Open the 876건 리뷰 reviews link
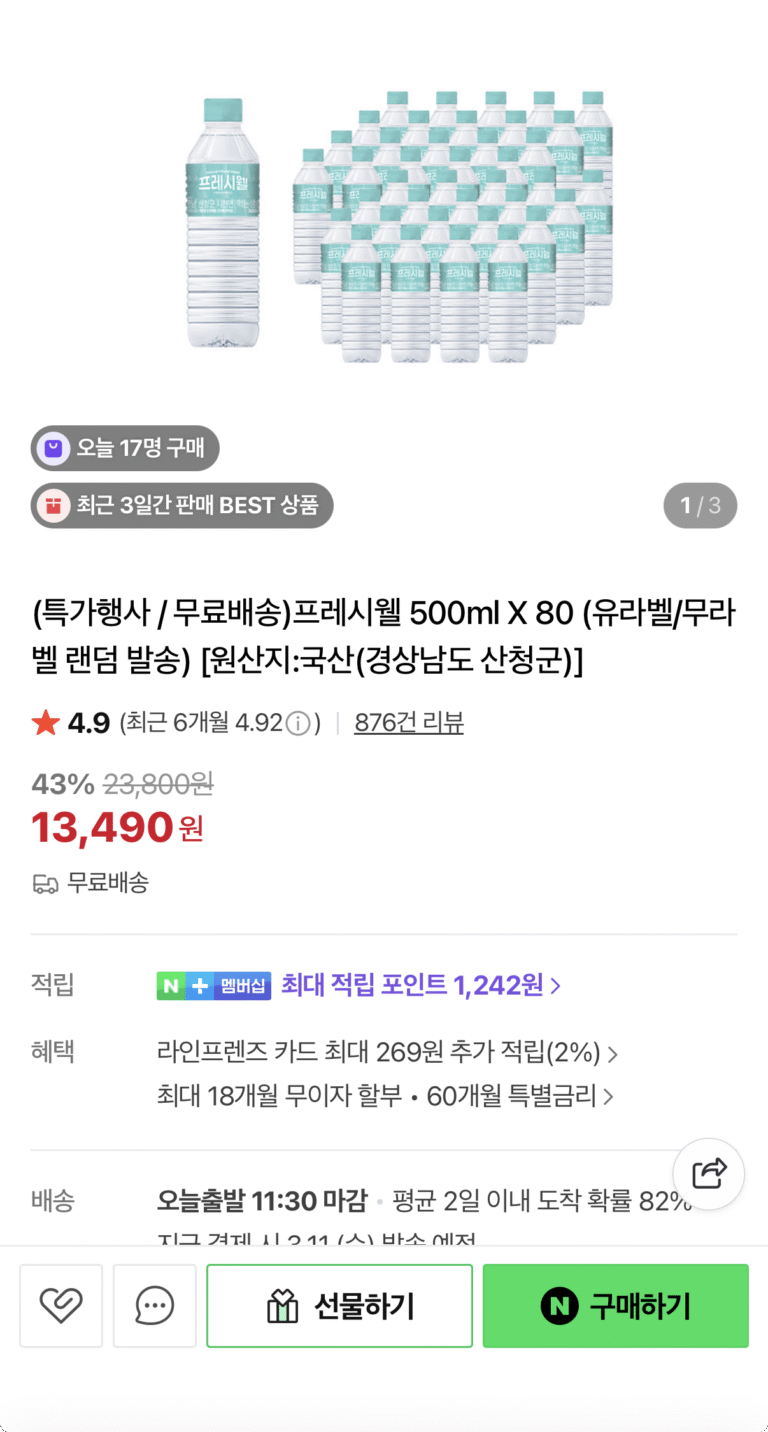Image resolution: width=768 pixels, height=1432 pixels. click(x=408, y=723)
